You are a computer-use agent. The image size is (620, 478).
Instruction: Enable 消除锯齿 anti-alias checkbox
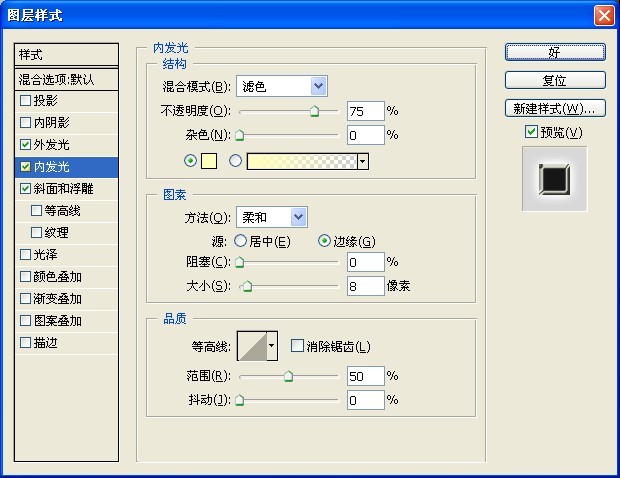tap(297, 346)
